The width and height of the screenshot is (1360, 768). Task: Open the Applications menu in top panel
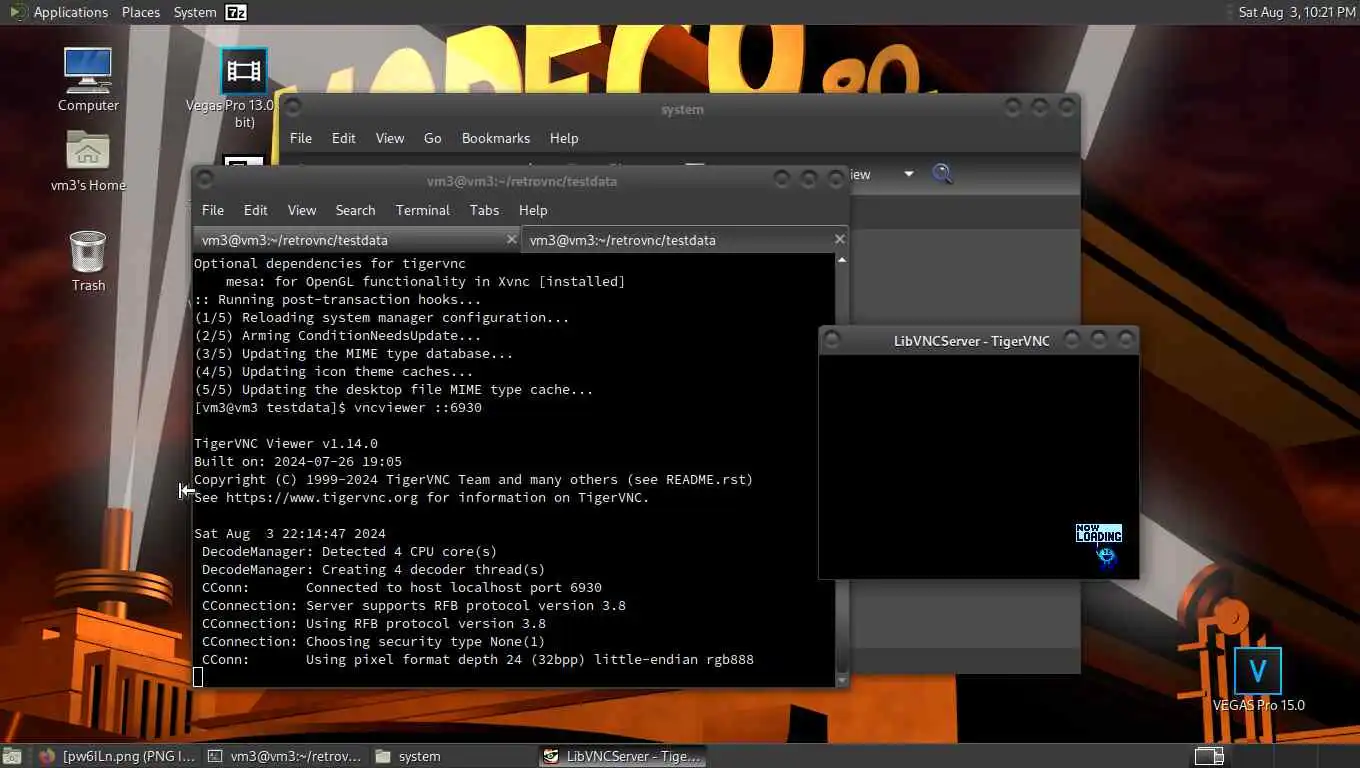click(70, 12)
